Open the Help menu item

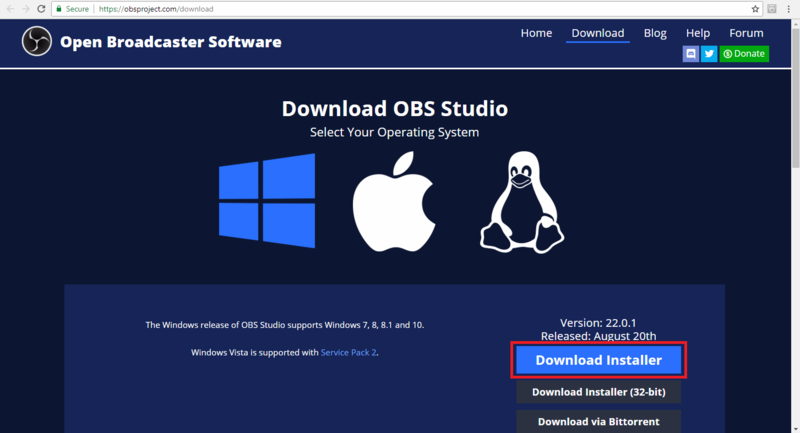pos(697,33)
